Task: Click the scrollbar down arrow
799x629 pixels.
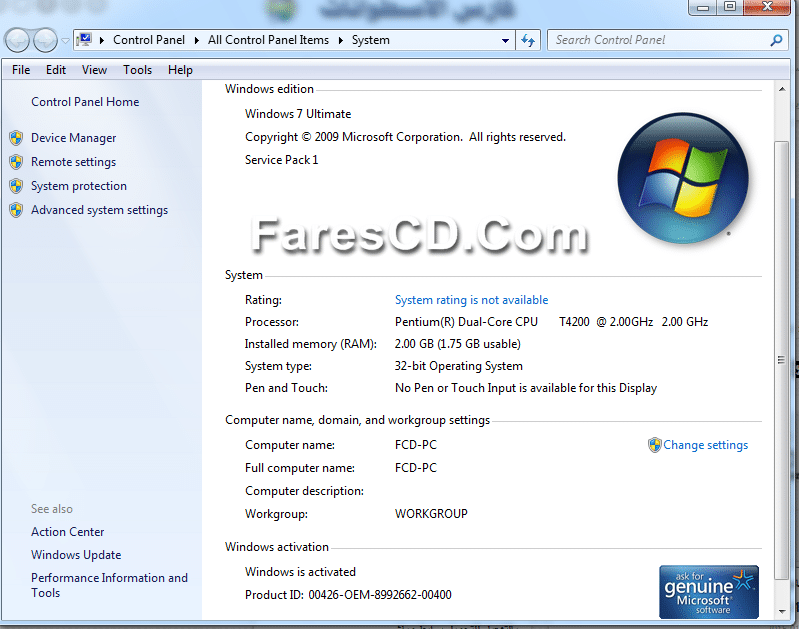Action: (x=782, y=611)
